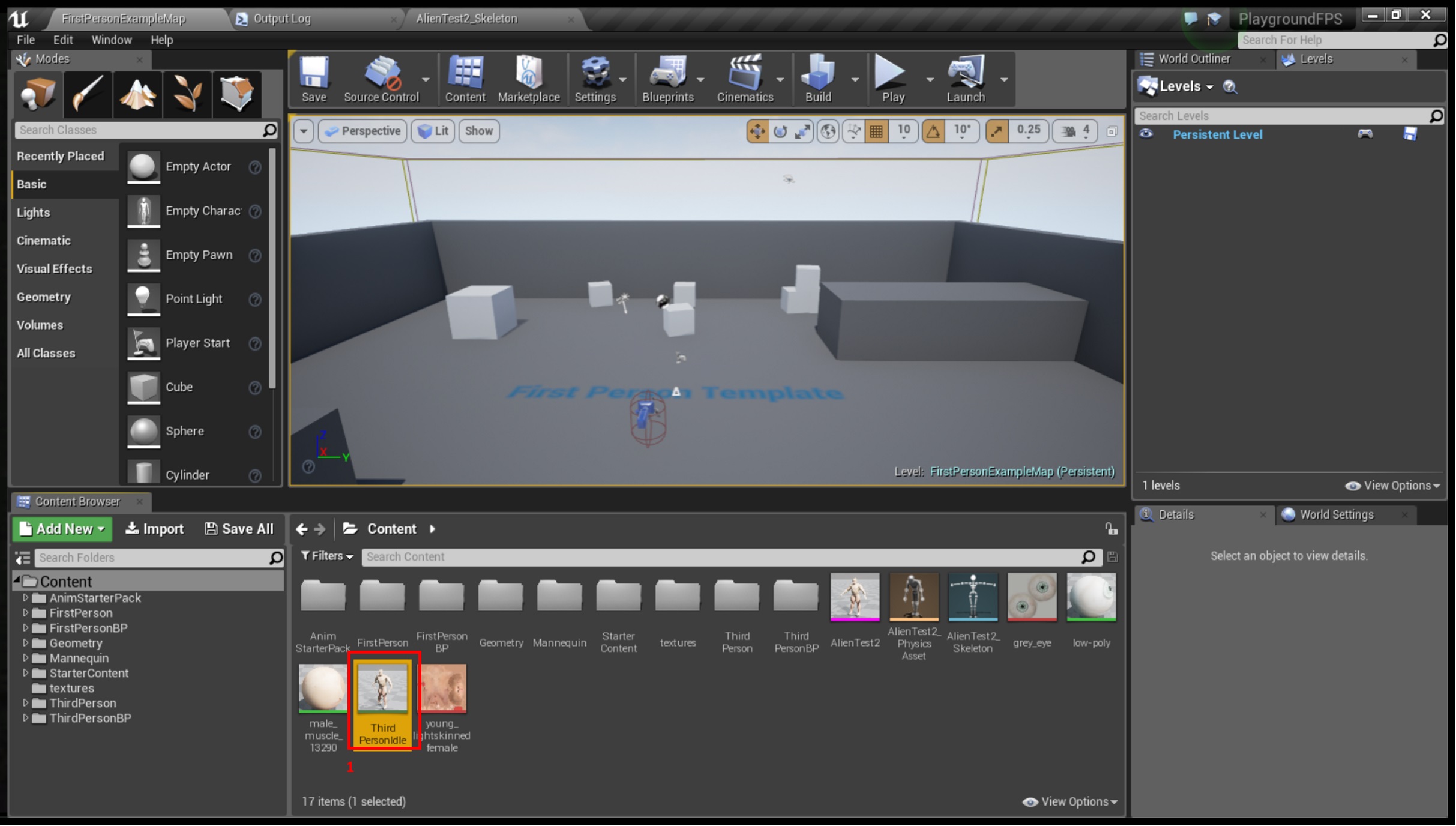Toggle grid snapping in viewport
This screenshot has height=826, width=1456.
(x=876, y=131)
